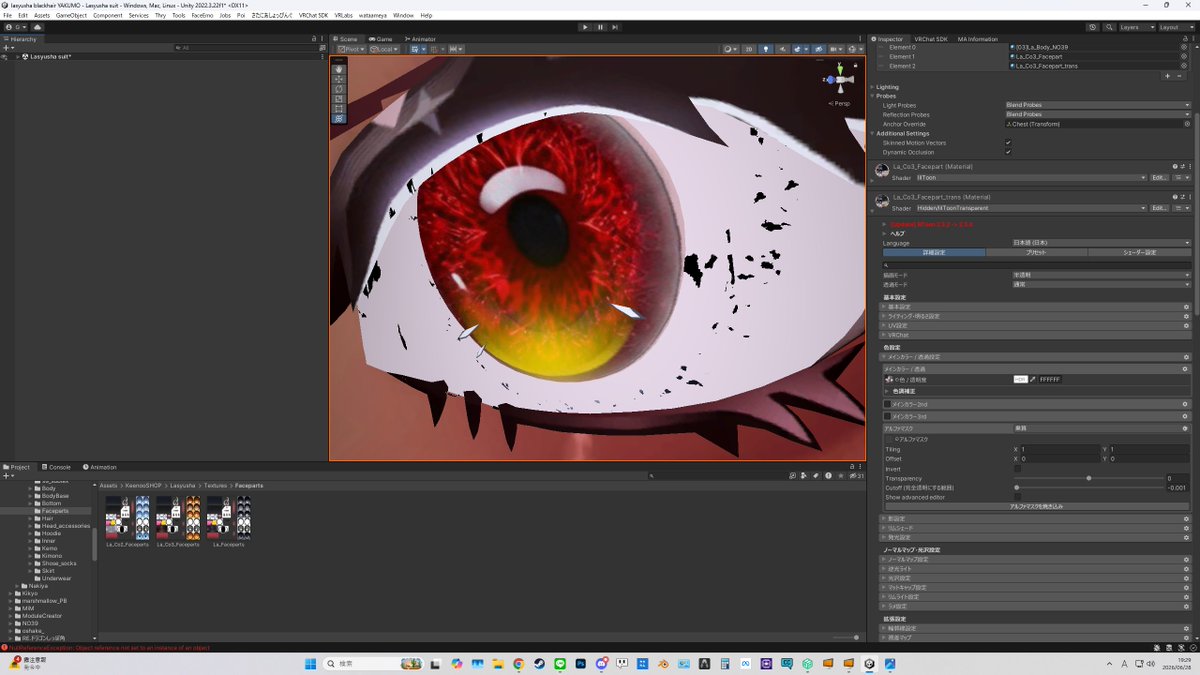Click the Hierarchy search field
The height and width of the screenshot is (675, 1200).
point(245,48)
